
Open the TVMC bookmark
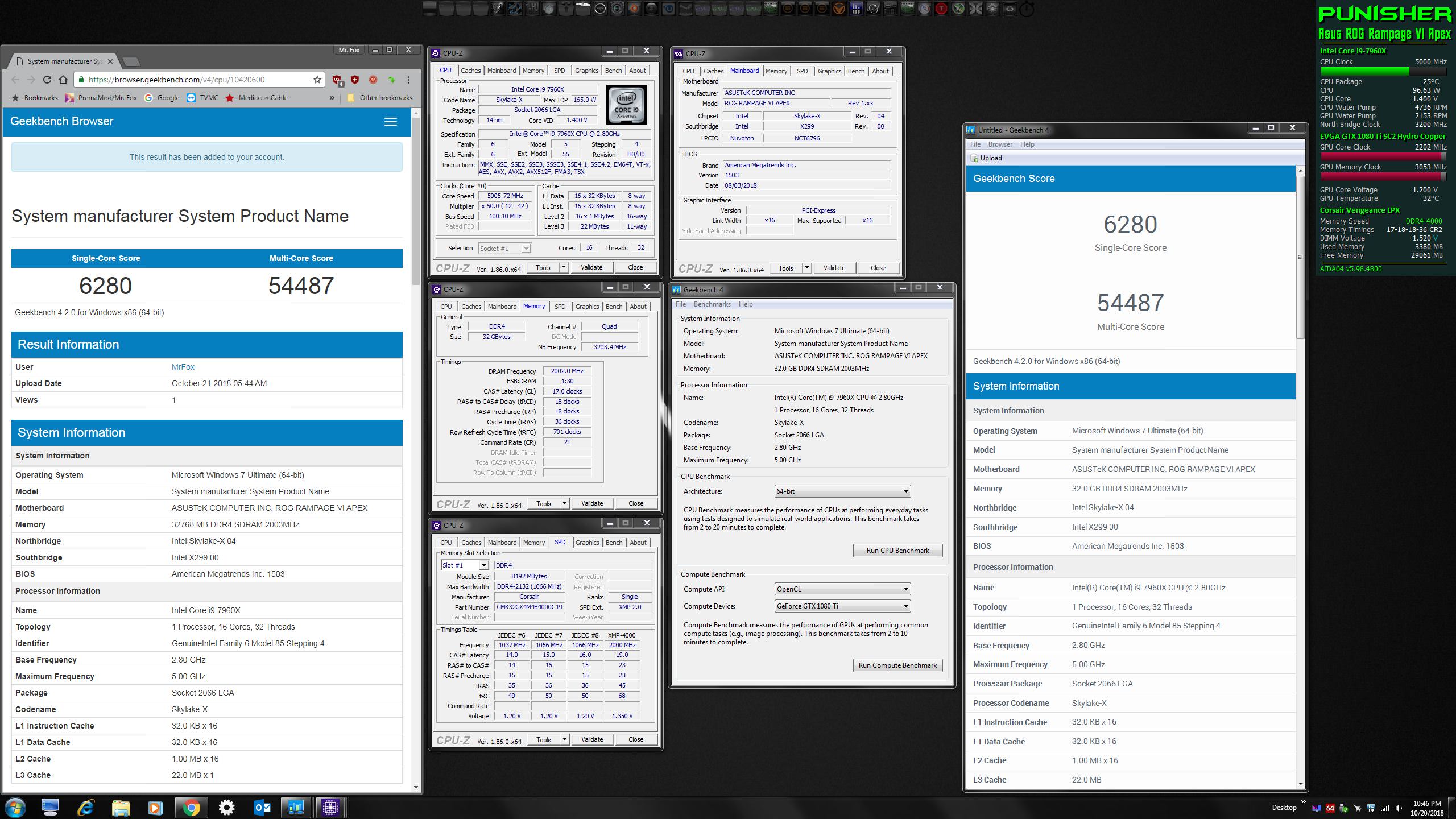point(202,98)
